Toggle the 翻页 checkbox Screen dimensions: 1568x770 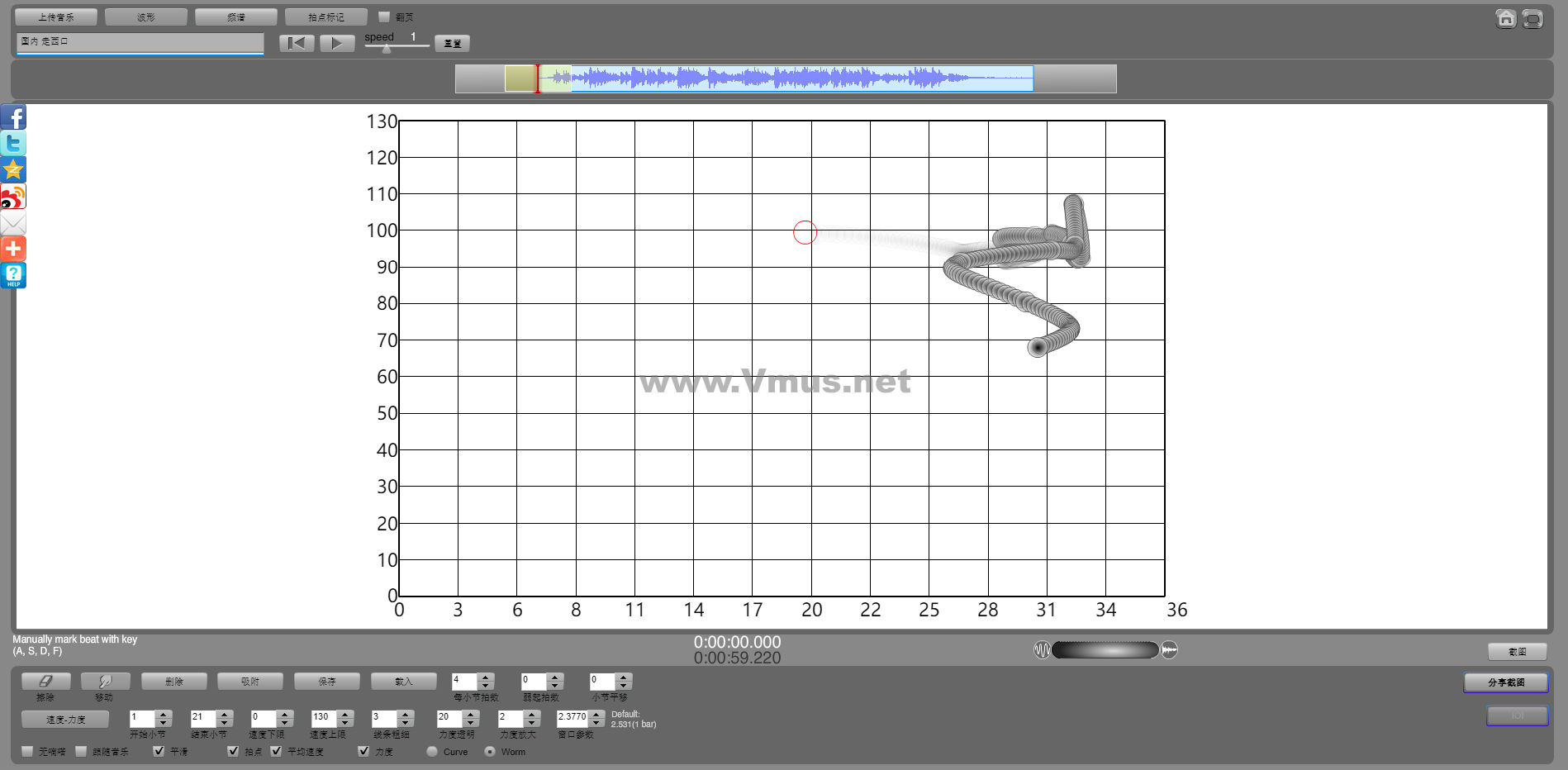(x=384, y=17)
